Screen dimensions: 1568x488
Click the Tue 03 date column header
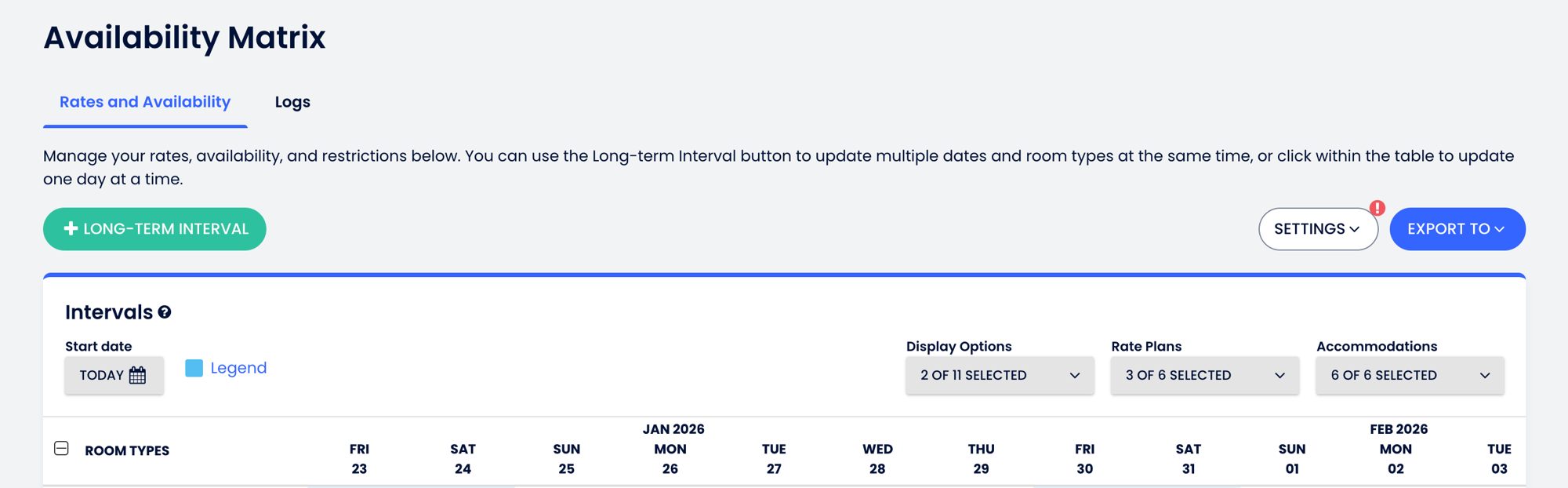click(x=1499, y=459)
